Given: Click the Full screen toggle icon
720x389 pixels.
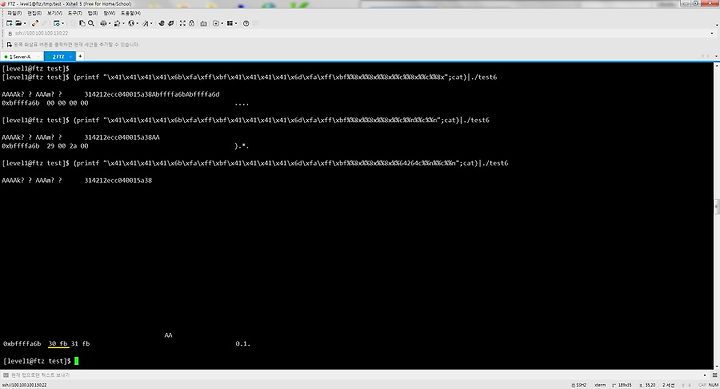Looking at the screenshot, I should click(x=182, y=23).
